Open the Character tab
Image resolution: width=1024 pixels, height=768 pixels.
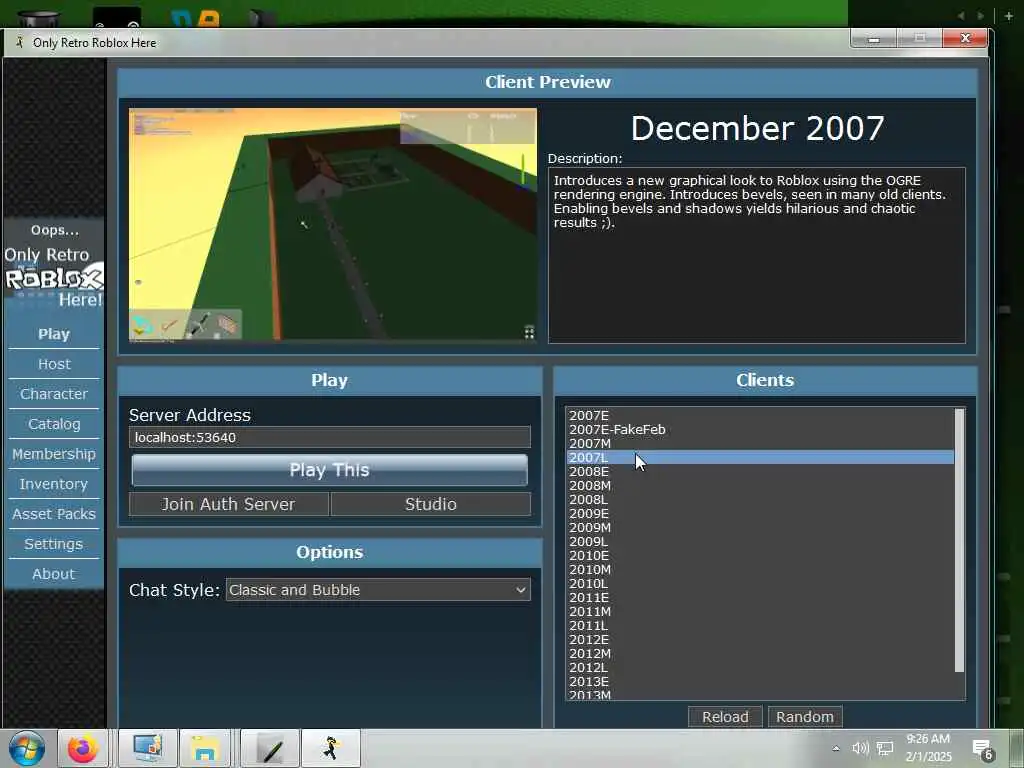coord(54,394)
